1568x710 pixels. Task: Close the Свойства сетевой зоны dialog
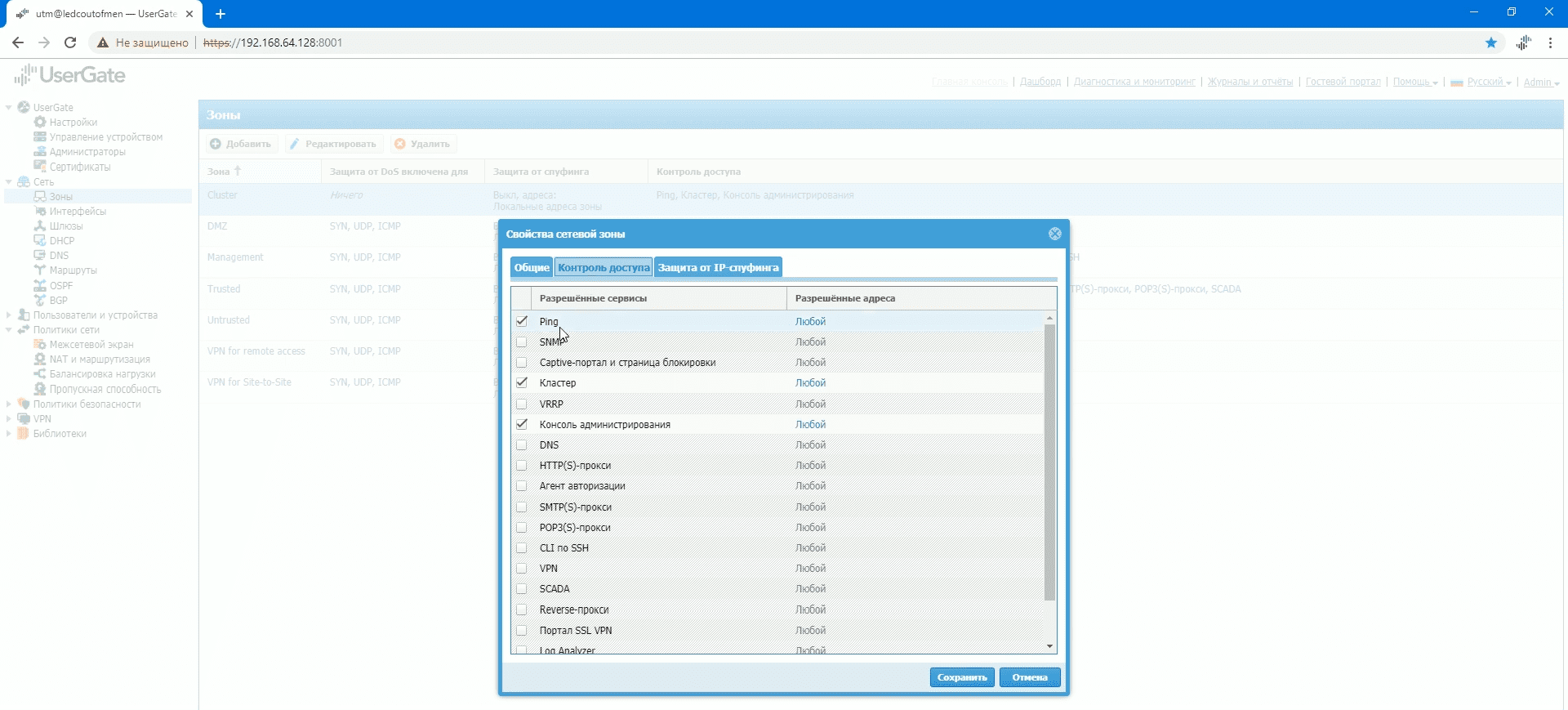coord(1055,234)
